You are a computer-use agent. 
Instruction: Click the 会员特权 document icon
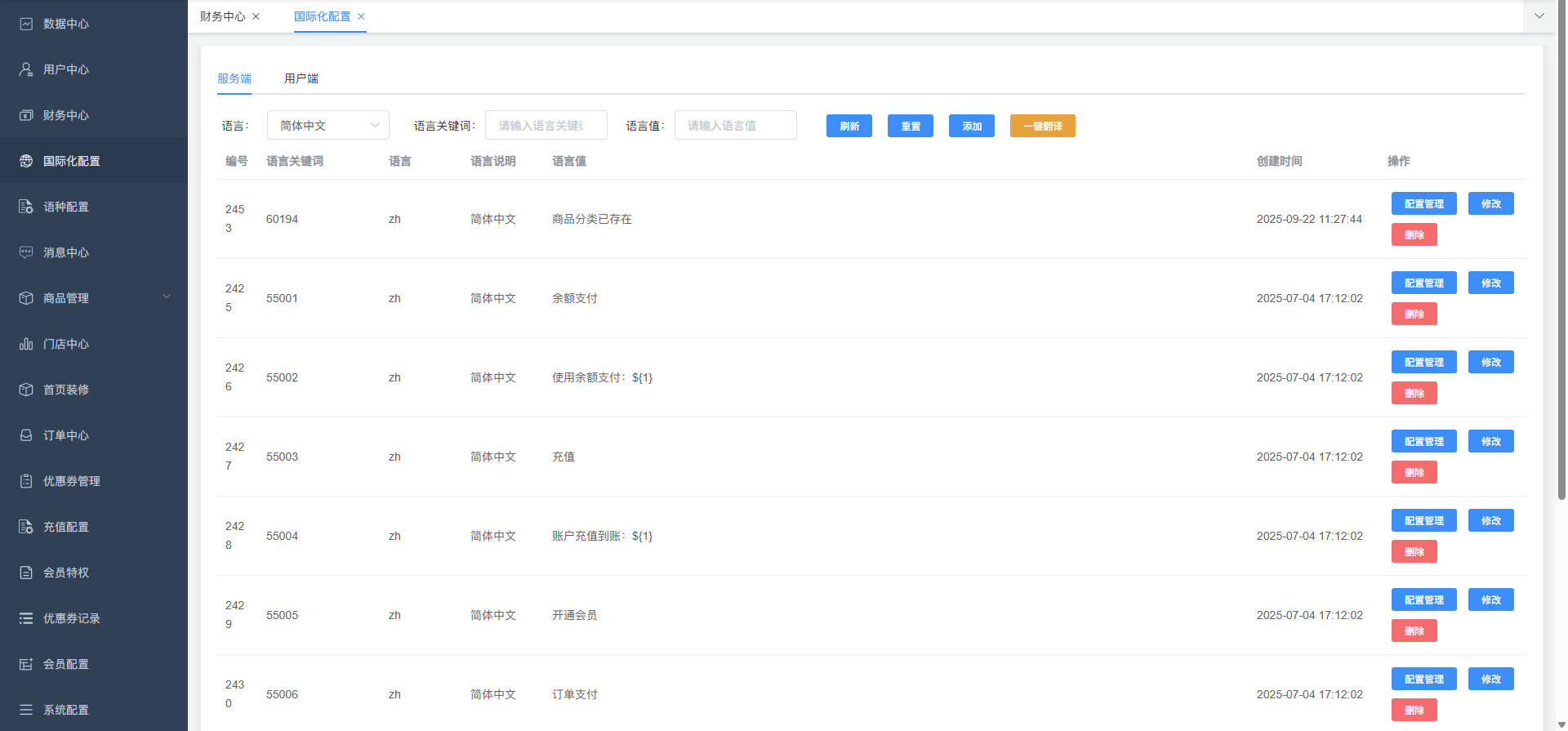(26, 573)
